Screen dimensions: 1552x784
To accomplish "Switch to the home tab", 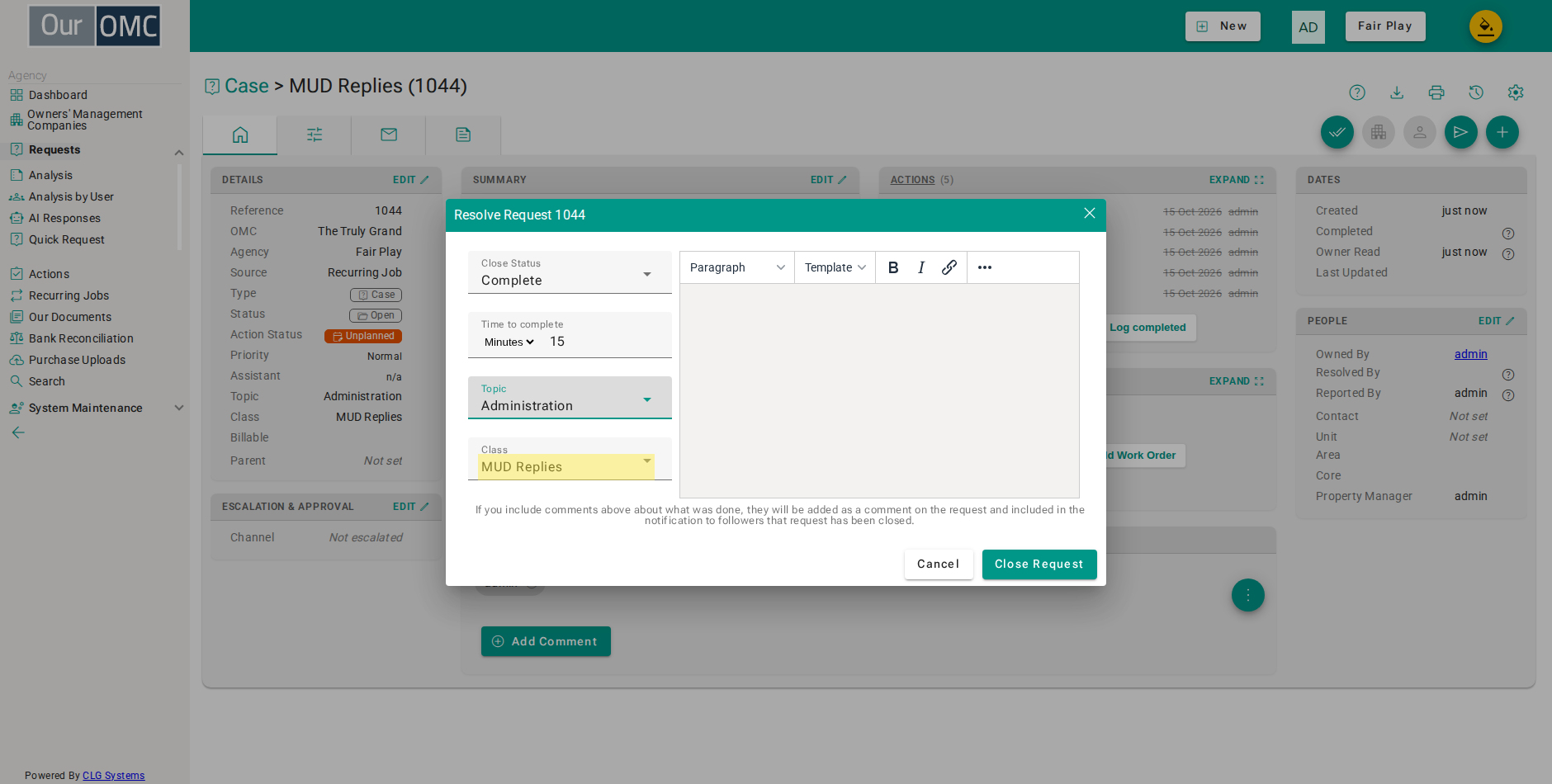I will [240, 135].
